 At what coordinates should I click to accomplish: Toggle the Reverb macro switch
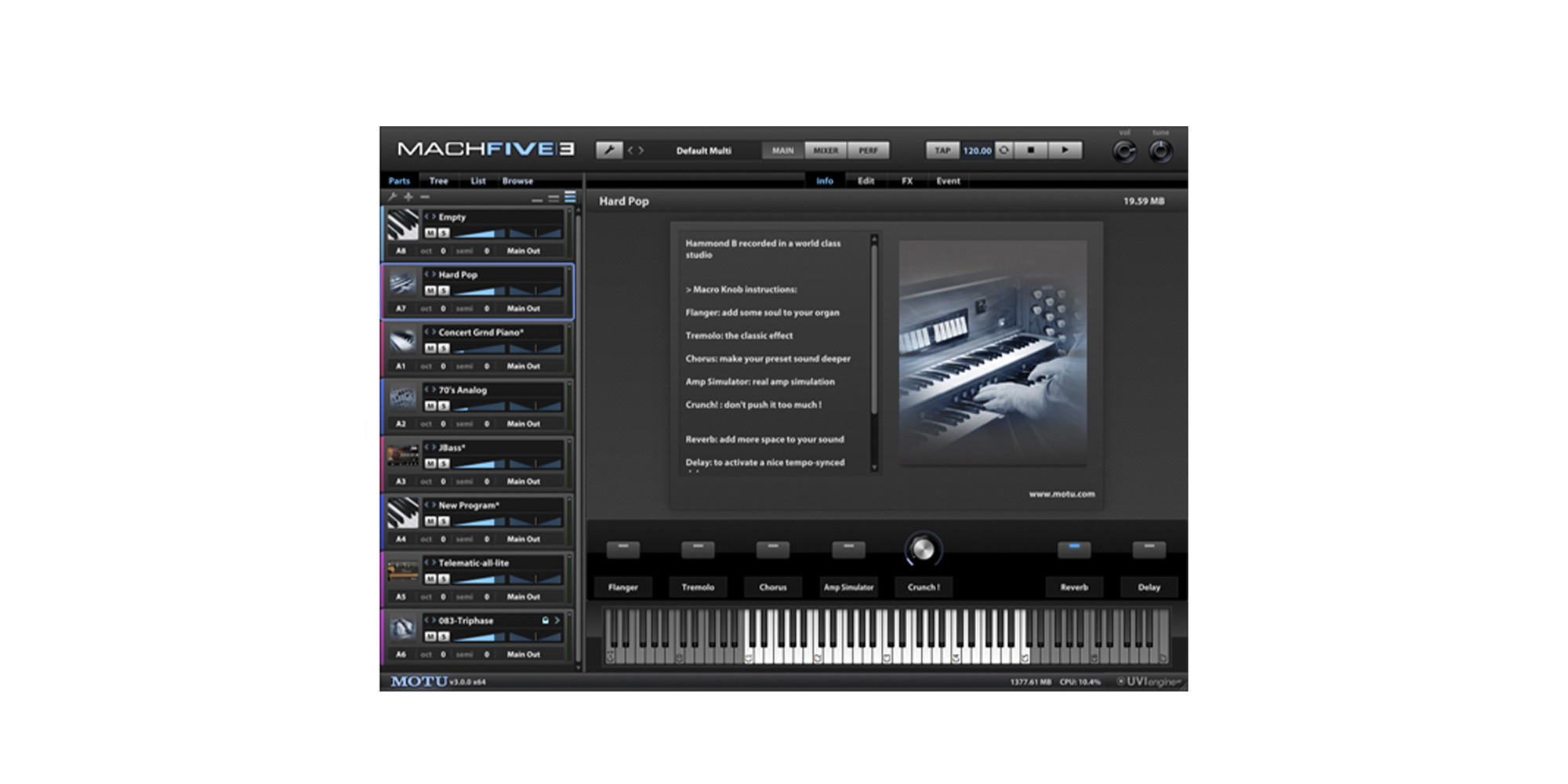tap(1074, 549)
